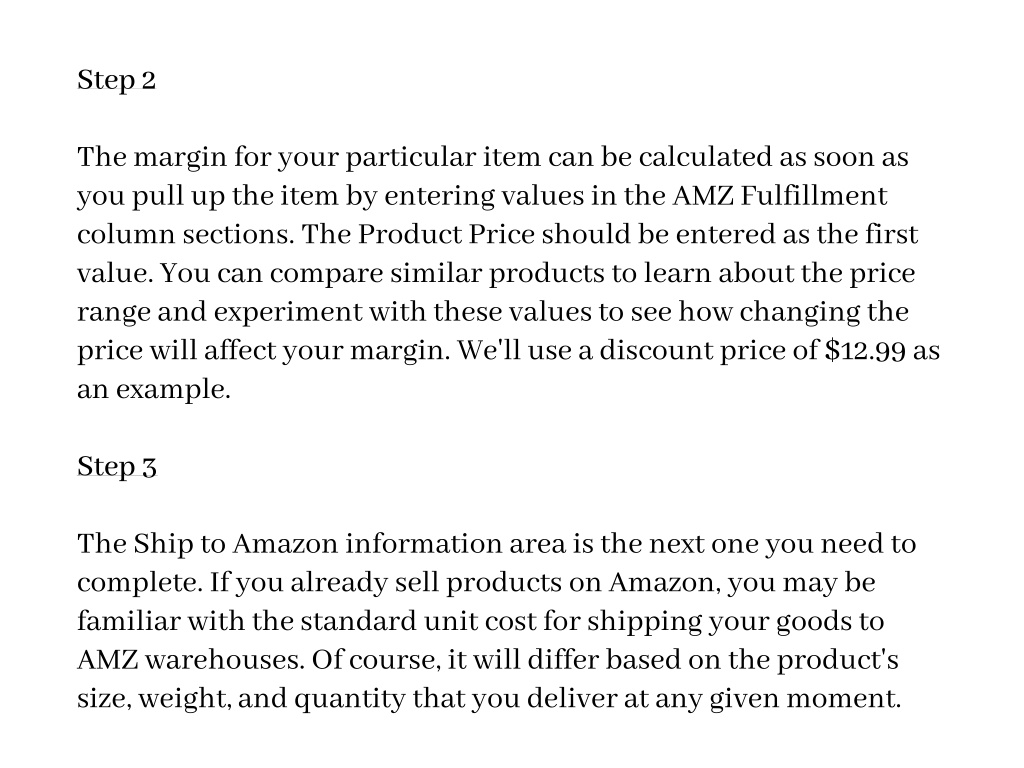Screen dimensions: 1024x768
Task: Click the words 'an example.'
Action: pyautogui.click(x=153, y=390)
